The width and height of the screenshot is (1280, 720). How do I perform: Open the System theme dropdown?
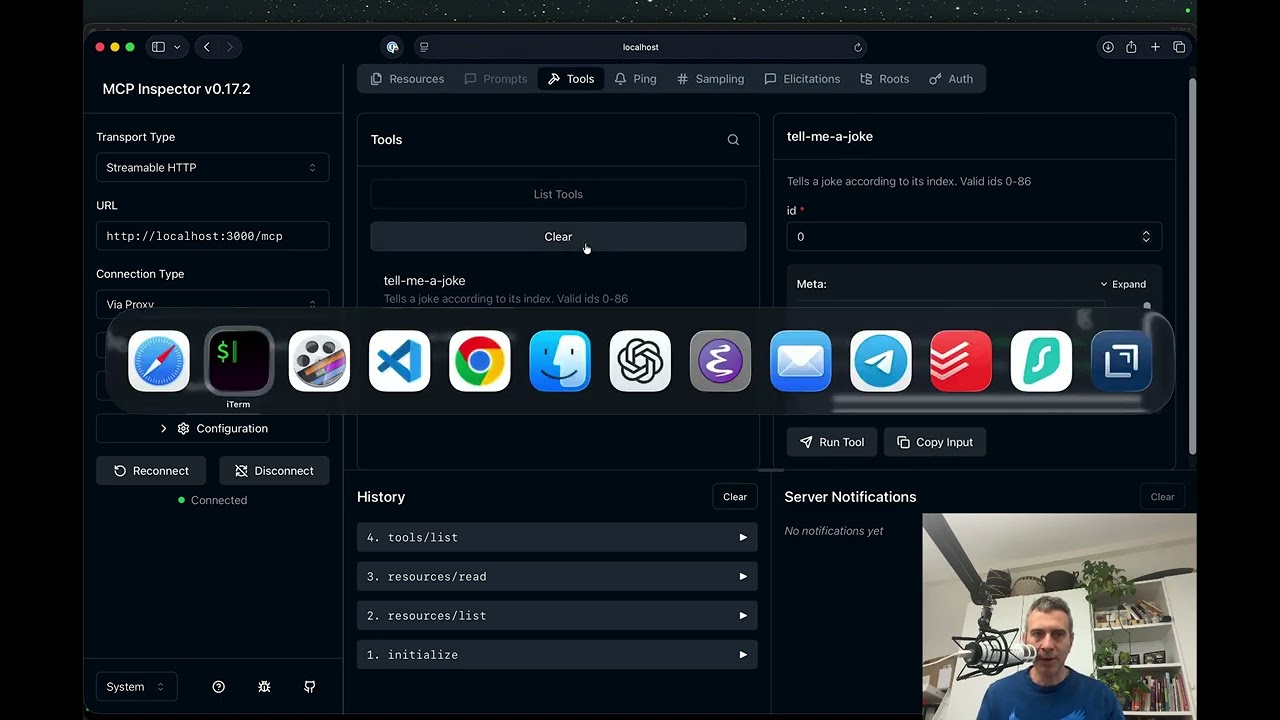[135, 687]
